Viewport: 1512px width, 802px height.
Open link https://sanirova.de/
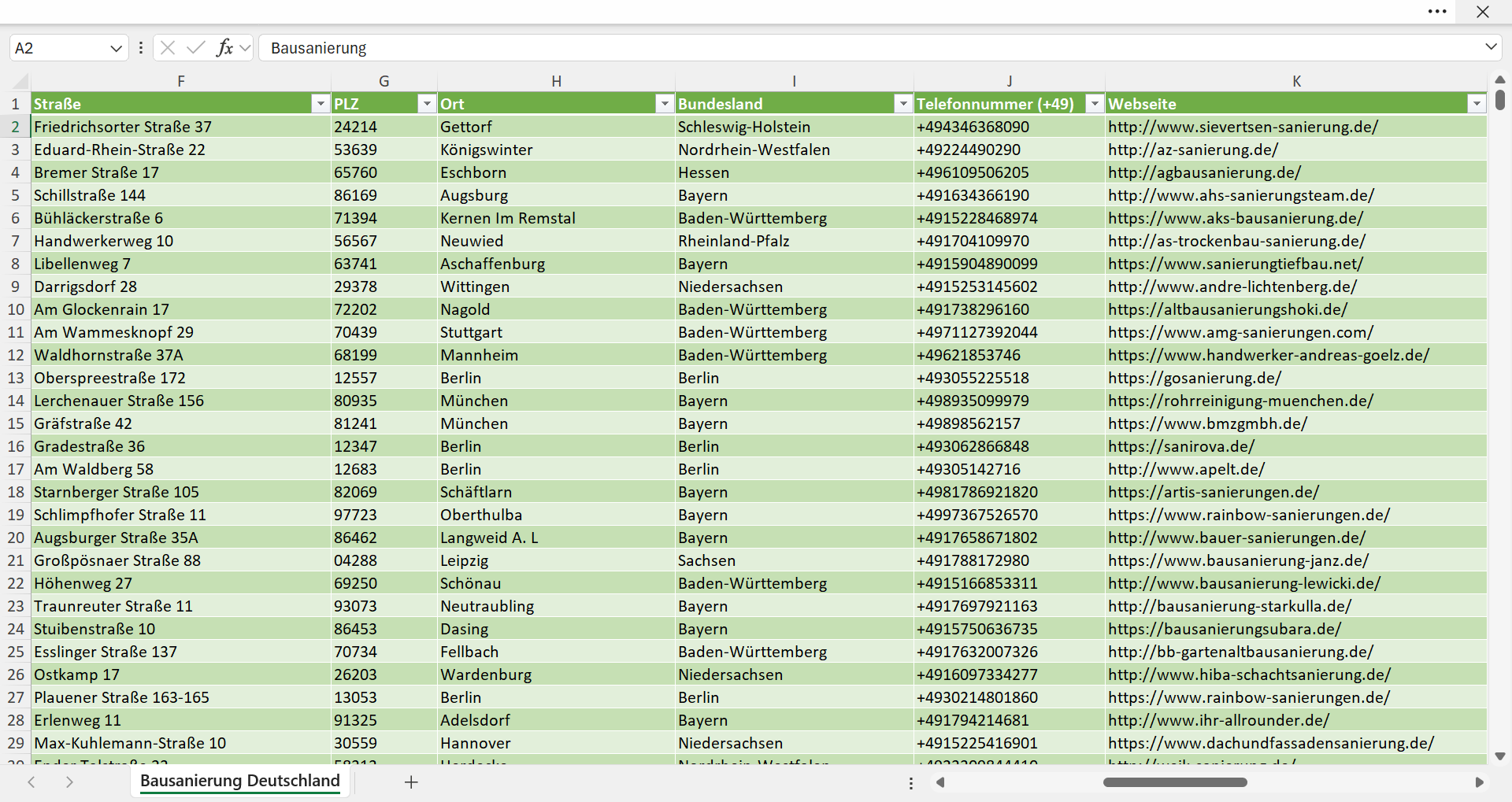(1181, 446)
